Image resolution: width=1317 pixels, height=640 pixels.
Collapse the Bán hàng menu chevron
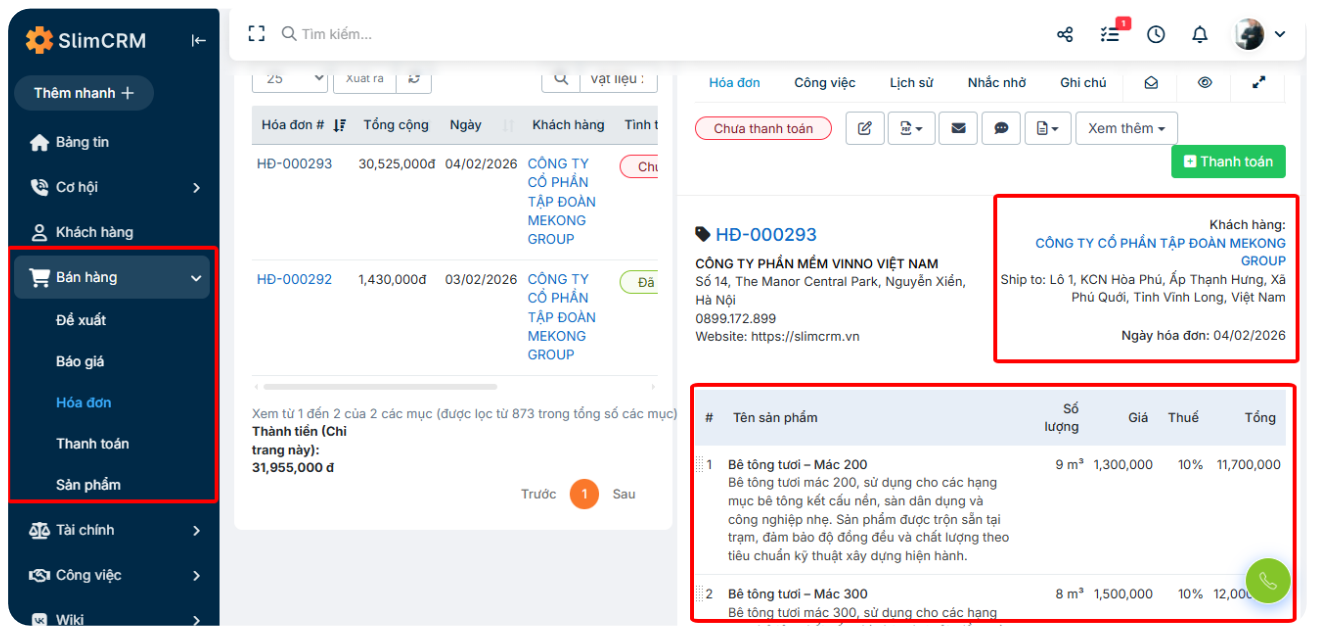(x=196, y=278)
